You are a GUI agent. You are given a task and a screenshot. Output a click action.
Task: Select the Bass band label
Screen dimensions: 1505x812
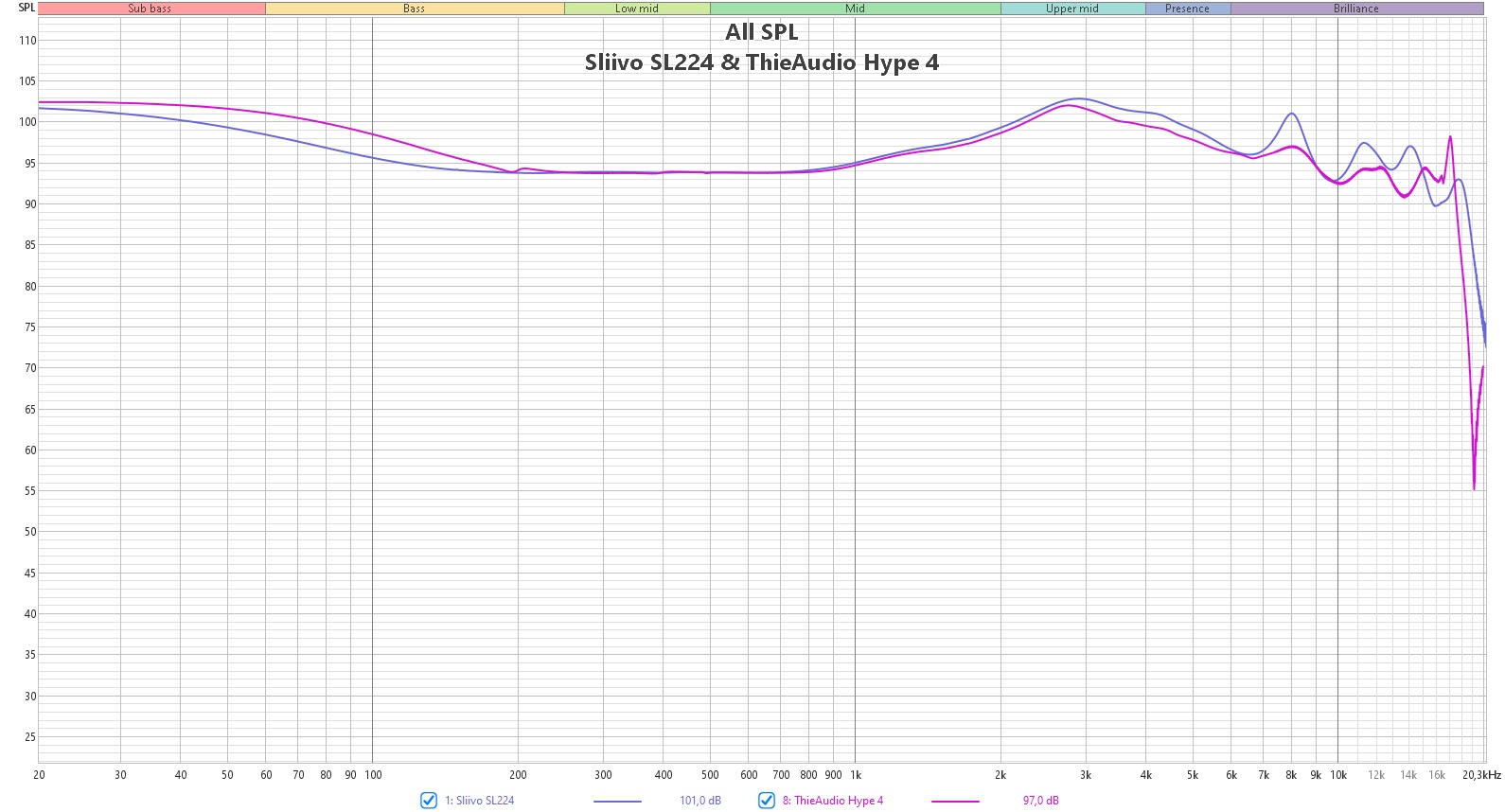(415, 9)
